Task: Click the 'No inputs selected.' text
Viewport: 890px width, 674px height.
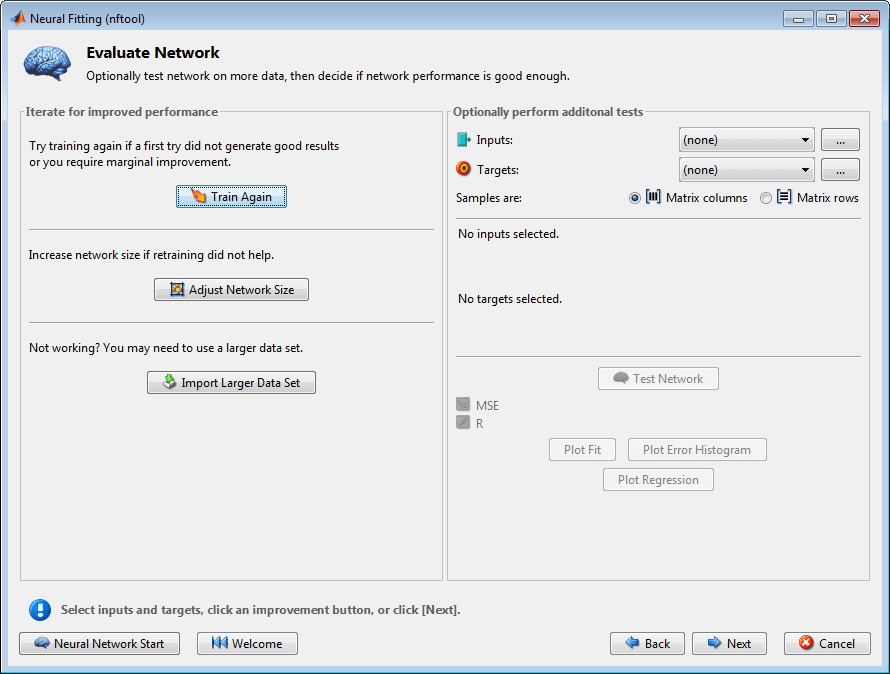Action: [509, 234]
